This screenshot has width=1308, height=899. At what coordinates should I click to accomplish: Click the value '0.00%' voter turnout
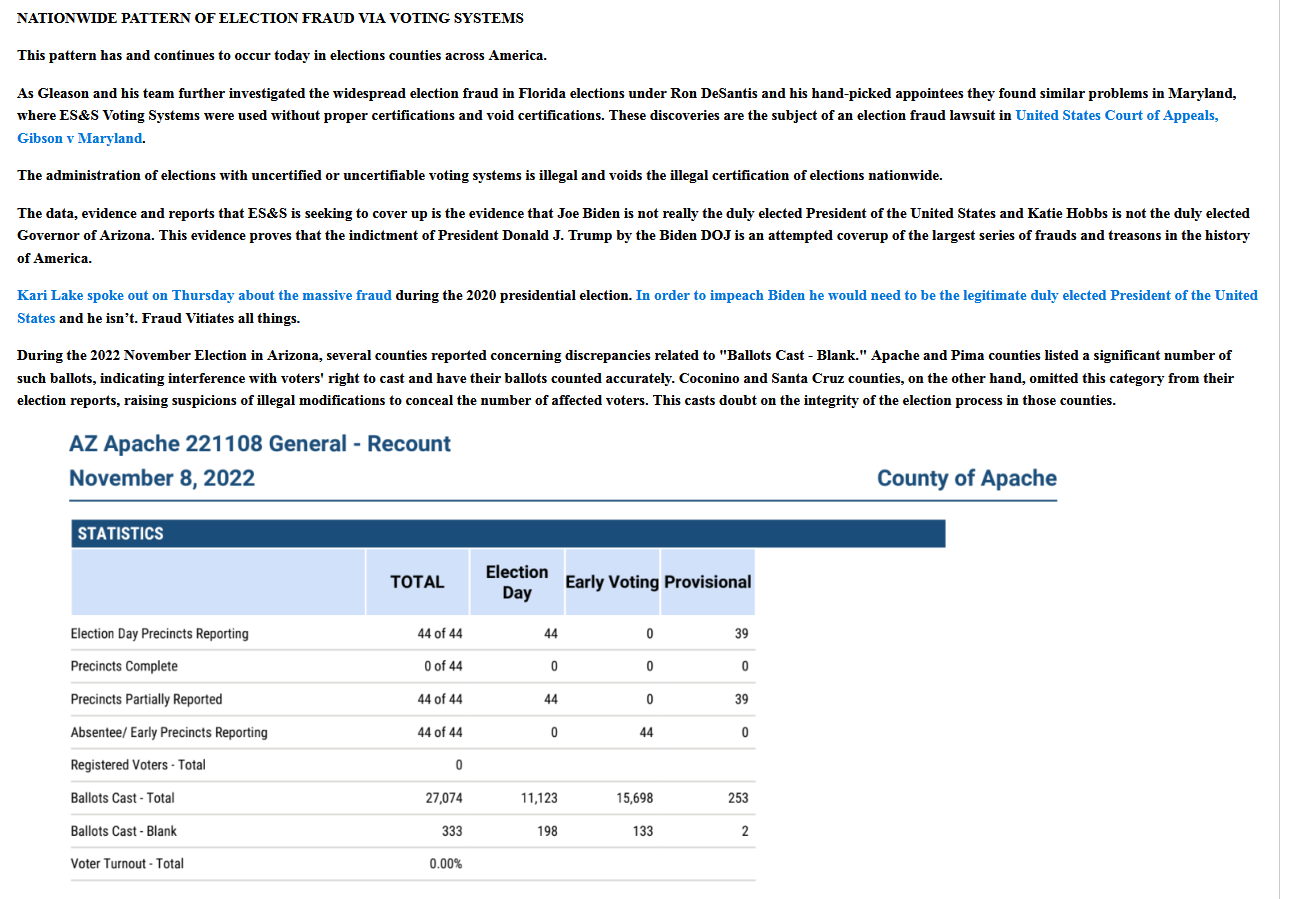[x=446, y=863]
